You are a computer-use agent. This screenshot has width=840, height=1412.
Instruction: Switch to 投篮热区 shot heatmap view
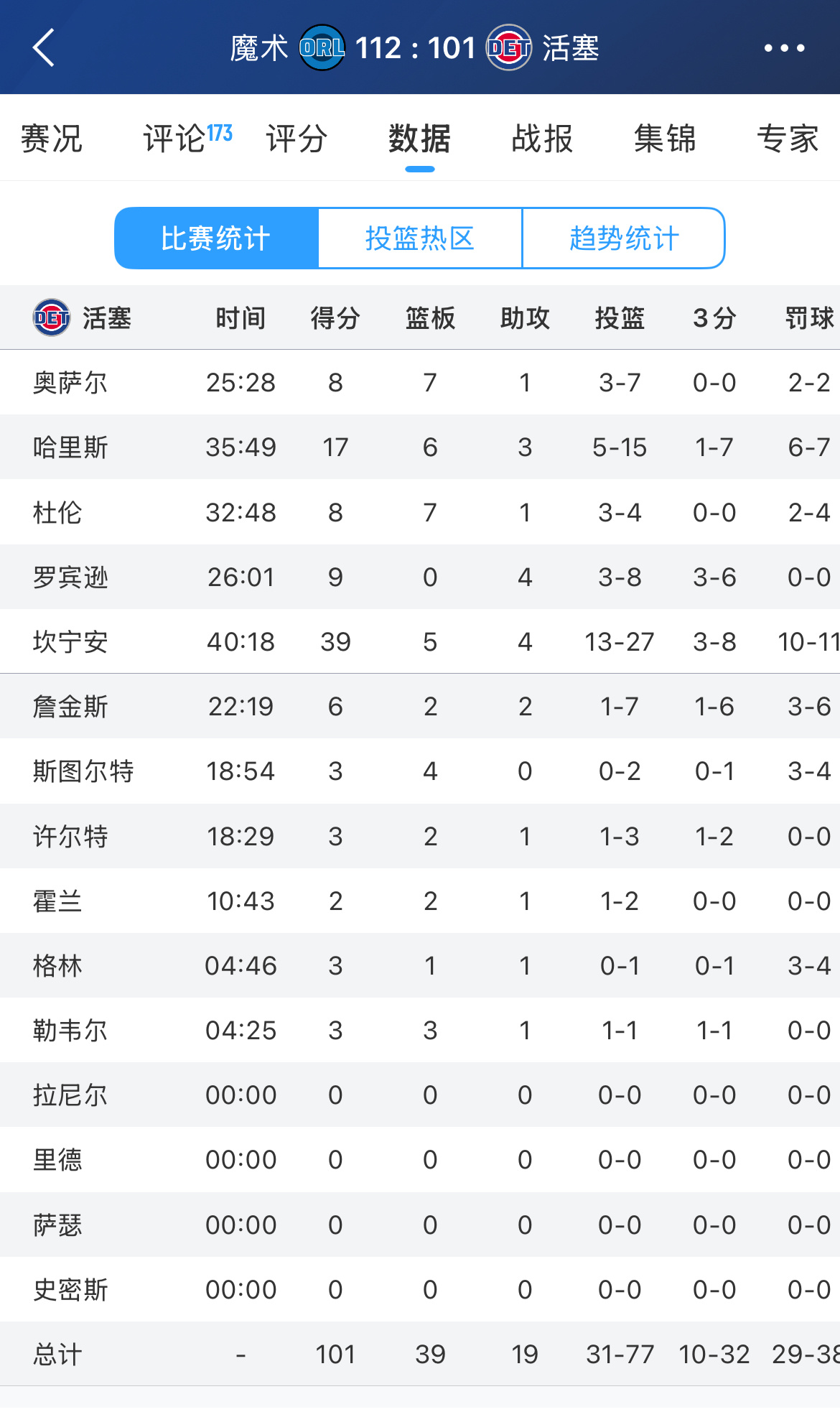click(x=419, y=238)
